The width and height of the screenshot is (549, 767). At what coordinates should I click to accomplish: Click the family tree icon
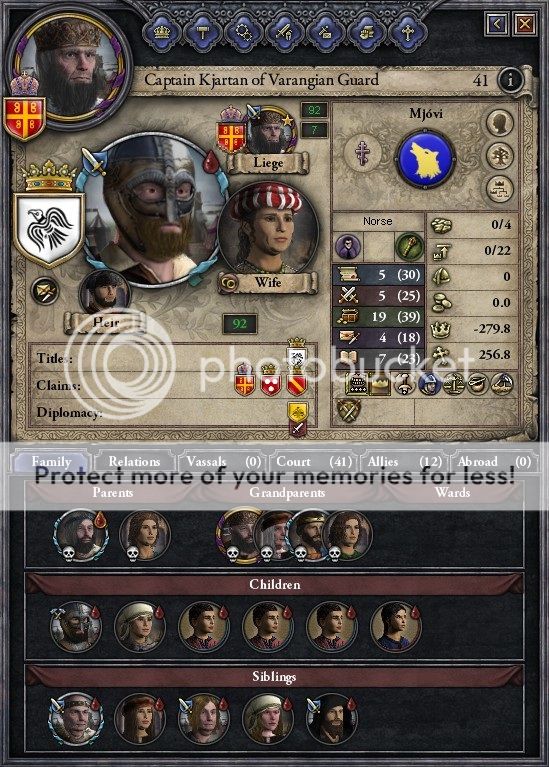point(500,157)
